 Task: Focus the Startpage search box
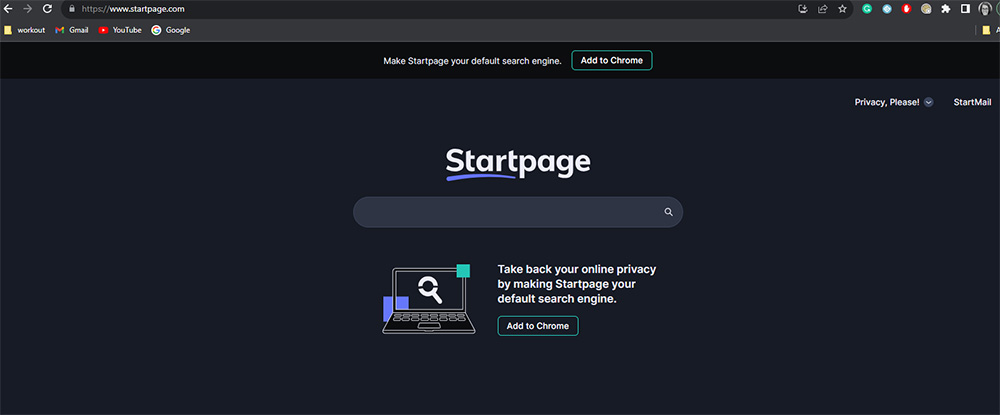(518, 212)
